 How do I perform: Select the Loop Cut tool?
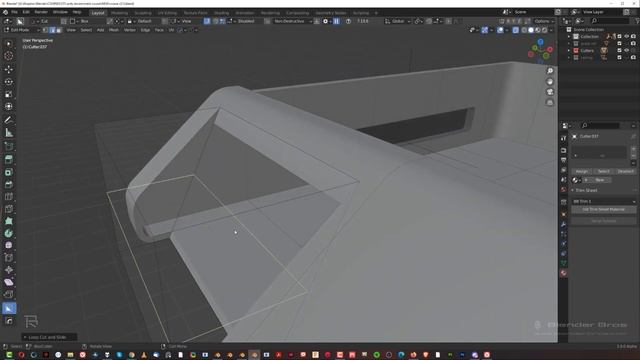[x=9, y=197]
